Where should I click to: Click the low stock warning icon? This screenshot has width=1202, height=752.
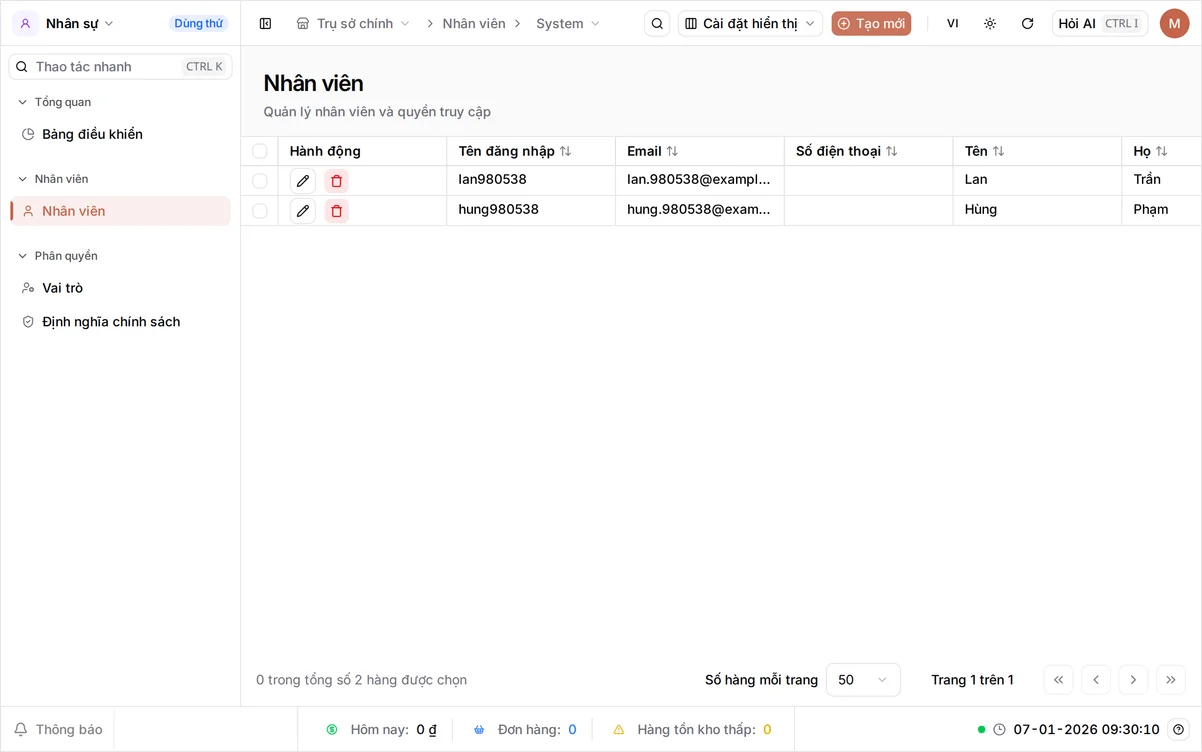[619, 730]
